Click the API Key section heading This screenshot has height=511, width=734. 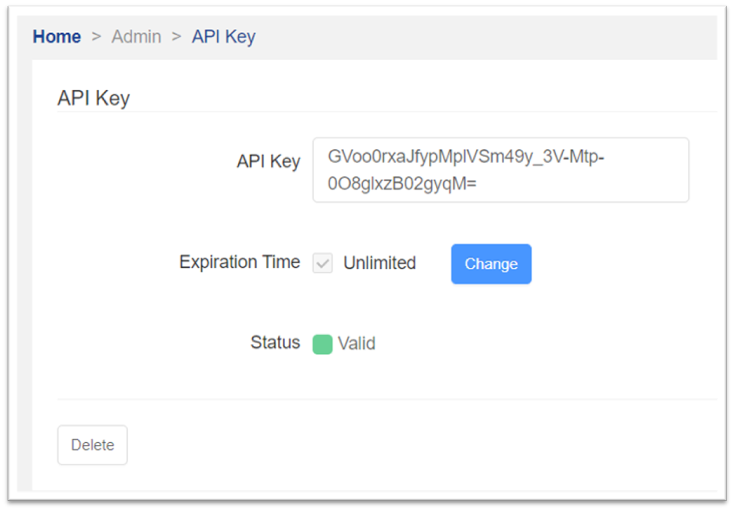93,98
